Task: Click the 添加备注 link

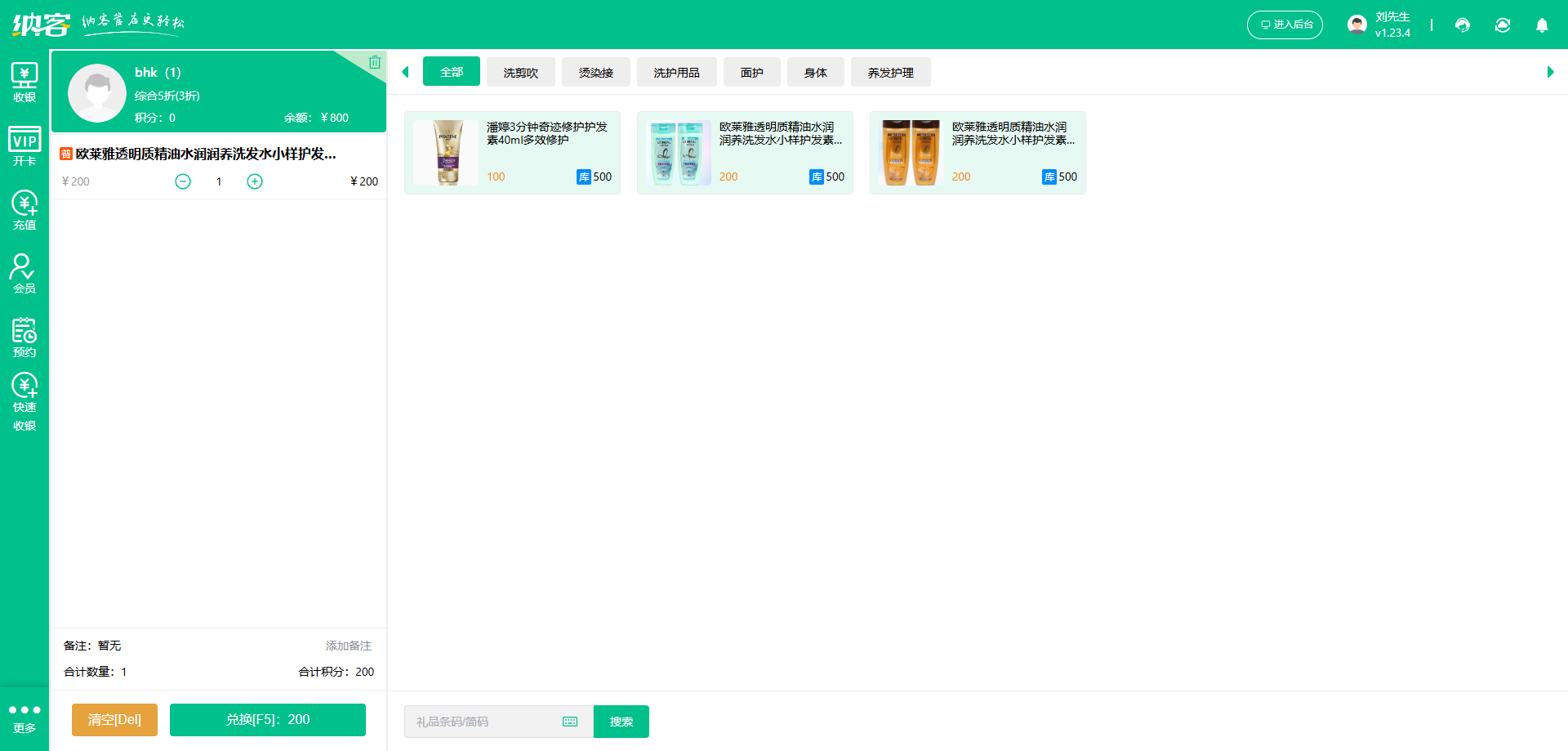Action: (x=349, y=646)
